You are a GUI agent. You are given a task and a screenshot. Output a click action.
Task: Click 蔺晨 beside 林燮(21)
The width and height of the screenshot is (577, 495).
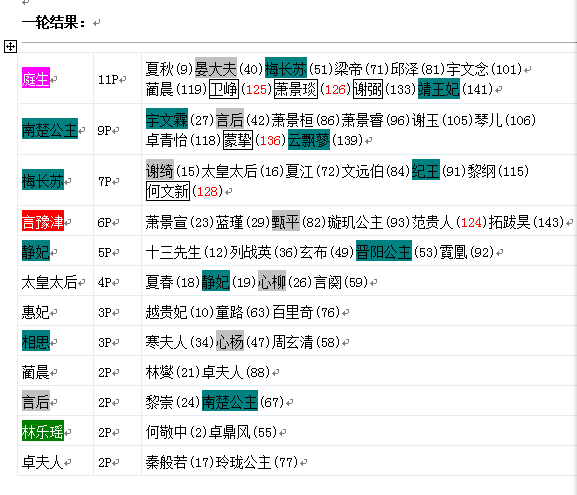36,372
